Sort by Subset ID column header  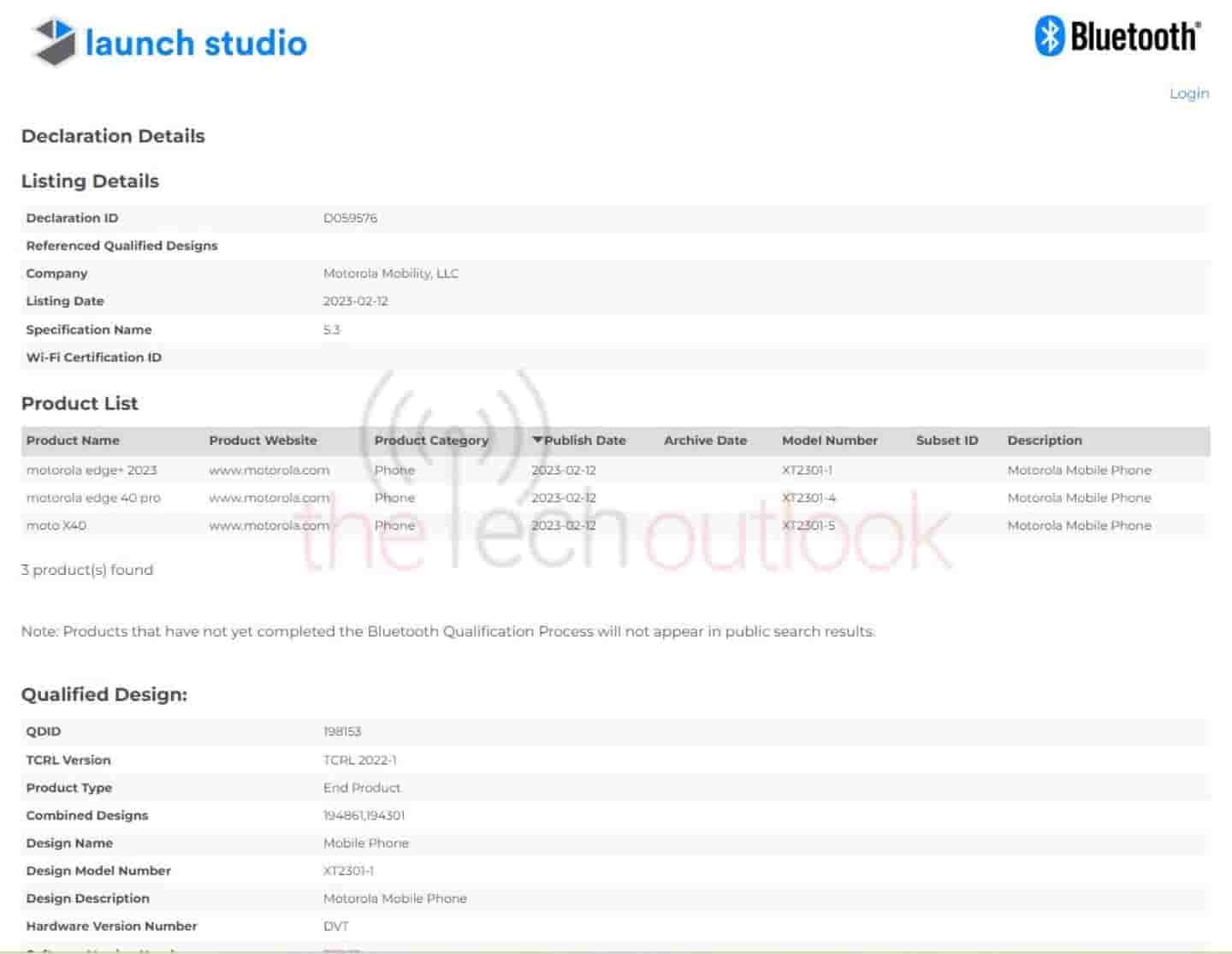tap(946, 441)
